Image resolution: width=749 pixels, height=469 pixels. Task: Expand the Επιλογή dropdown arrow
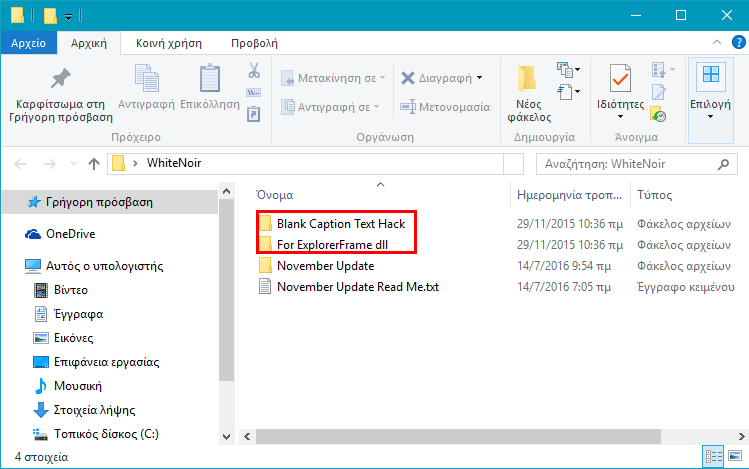(x=710, y=117)
